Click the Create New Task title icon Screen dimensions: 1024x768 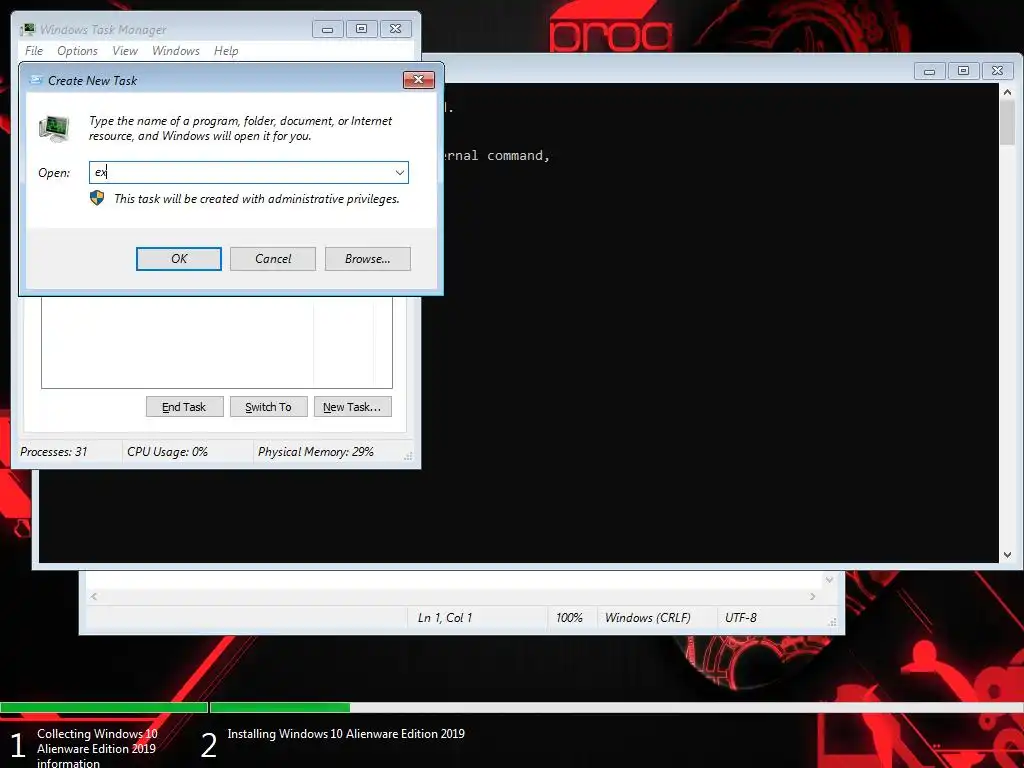click(x=37, y=80)
